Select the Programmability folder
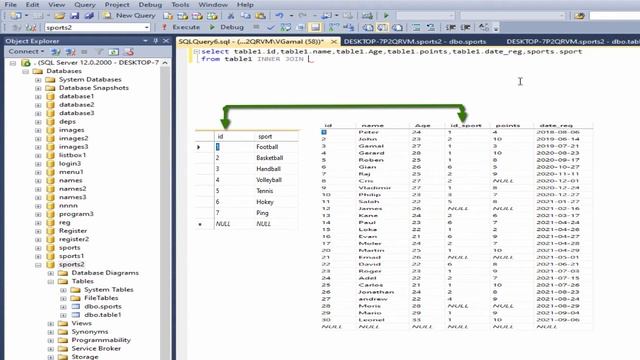Screen dimensions: 640x360 click(101, 340)
